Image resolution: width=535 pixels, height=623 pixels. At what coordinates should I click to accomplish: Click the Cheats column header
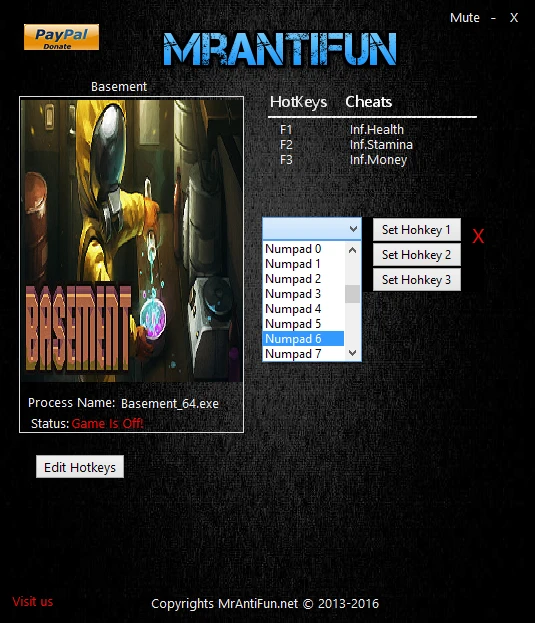click(x=369, y=102)
